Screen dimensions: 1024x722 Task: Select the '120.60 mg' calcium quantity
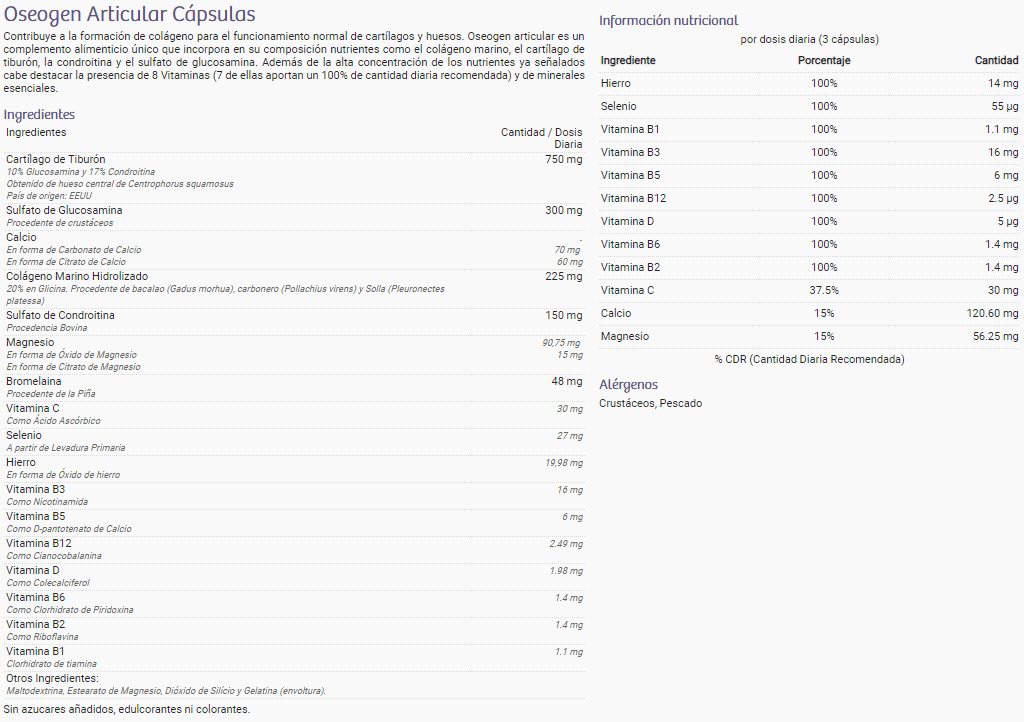coord(993,313)
